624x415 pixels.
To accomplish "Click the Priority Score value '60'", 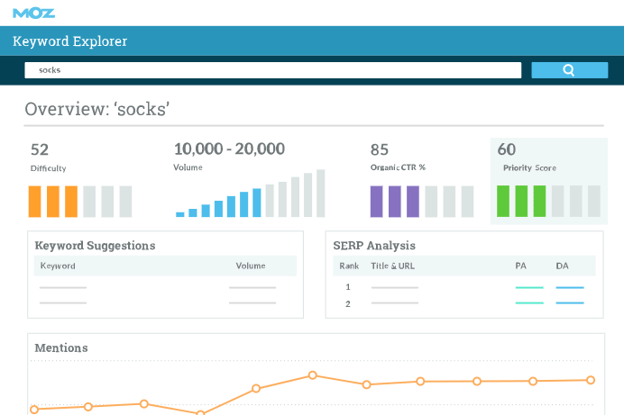I will pos(507,150).
